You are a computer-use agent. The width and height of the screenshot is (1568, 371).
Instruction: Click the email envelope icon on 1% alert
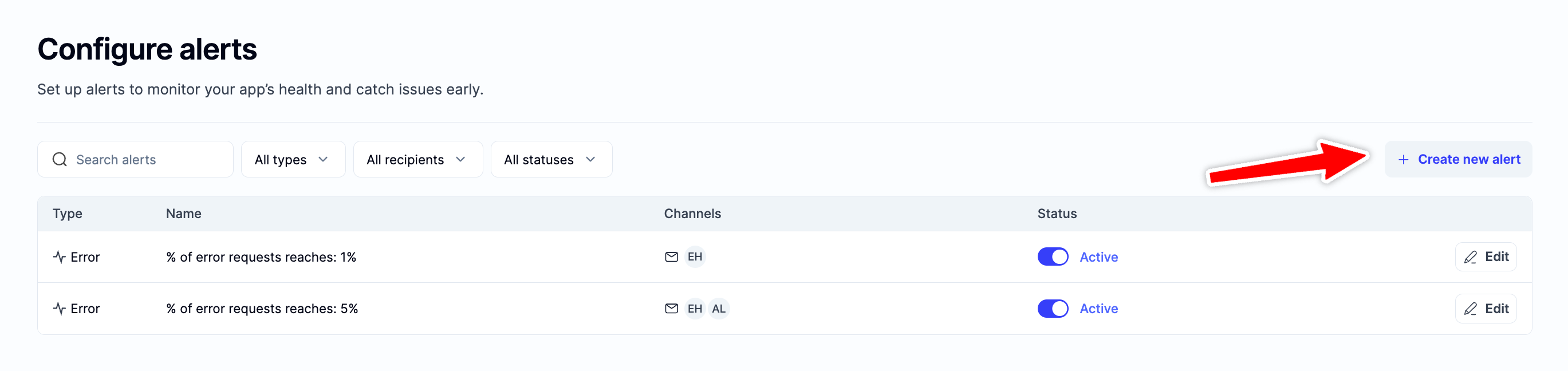[x=671, y=256]
